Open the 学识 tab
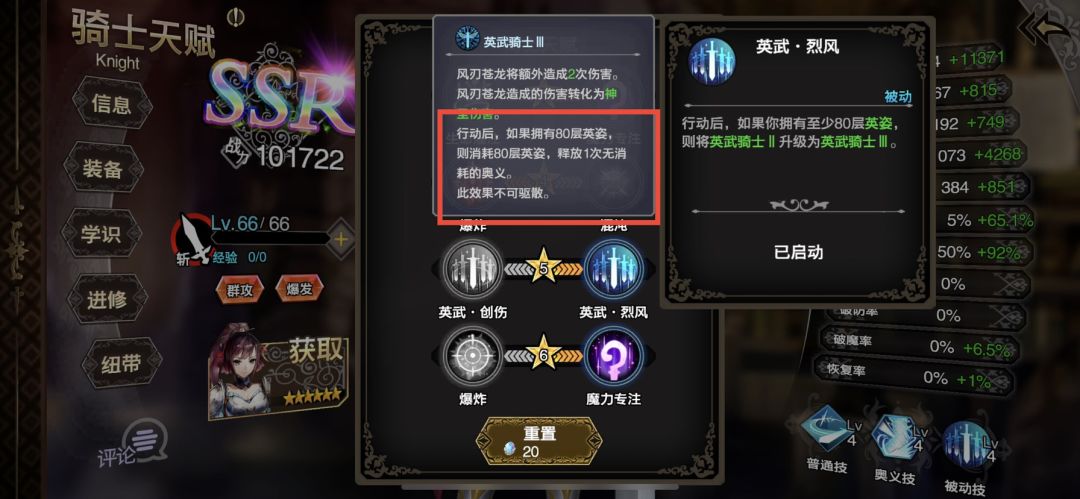 [101, 234]
